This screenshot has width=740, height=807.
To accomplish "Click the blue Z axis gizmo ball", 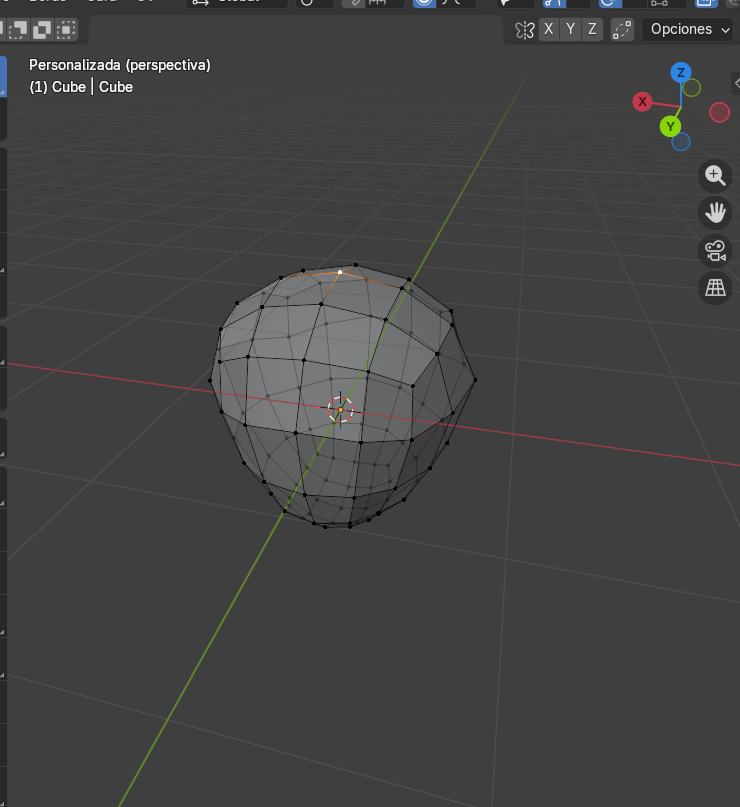I will 681,72.
